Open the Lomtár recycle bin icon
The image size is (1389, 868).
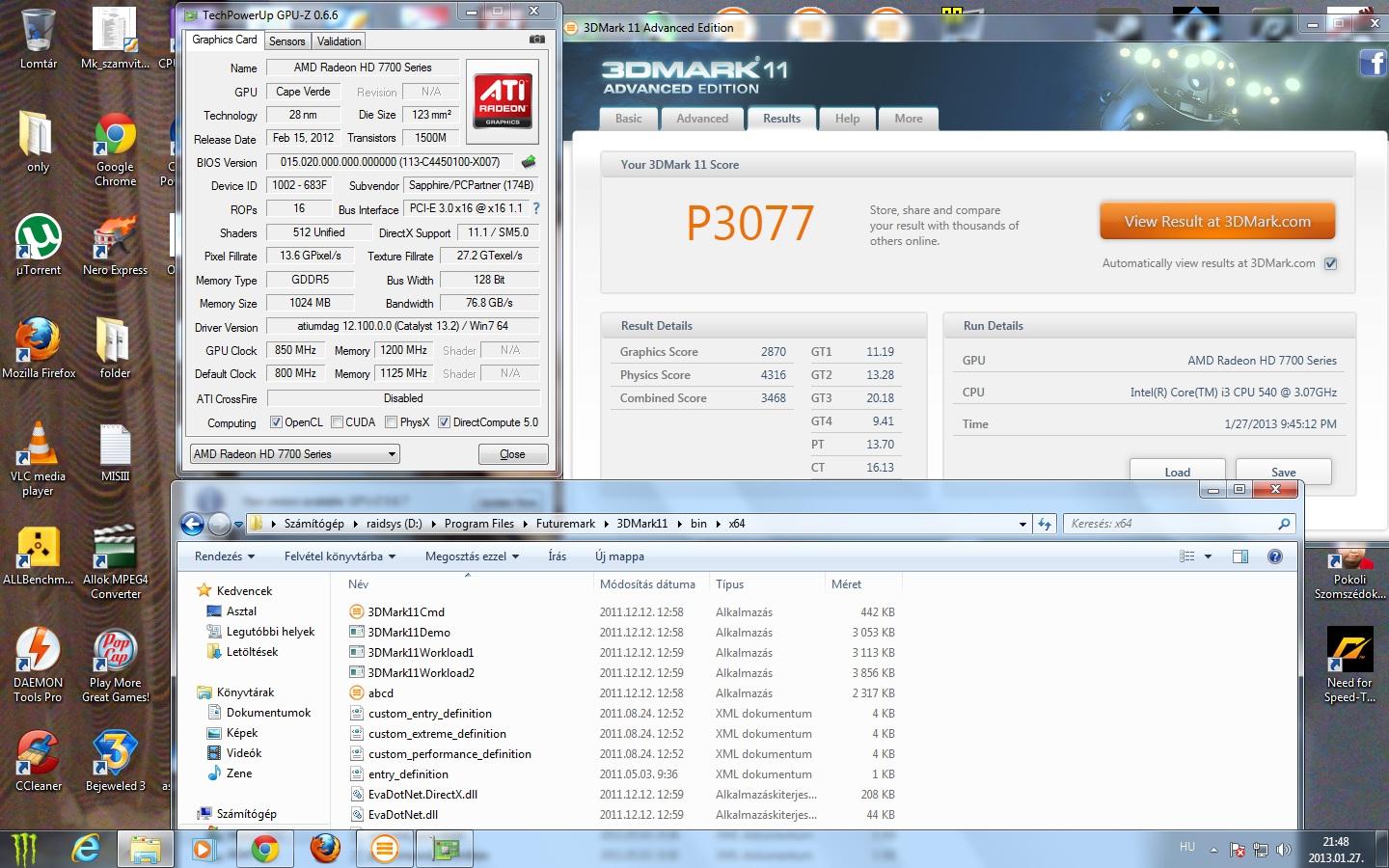[x=38, y=39]
